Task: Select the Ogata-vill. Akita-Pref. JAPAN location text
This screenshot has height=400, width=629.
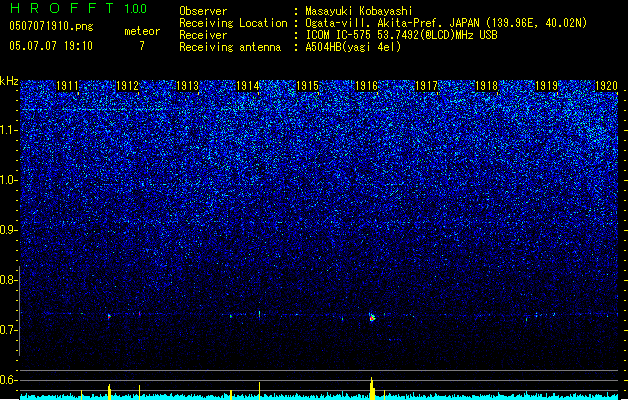Action: coord(446,23)
